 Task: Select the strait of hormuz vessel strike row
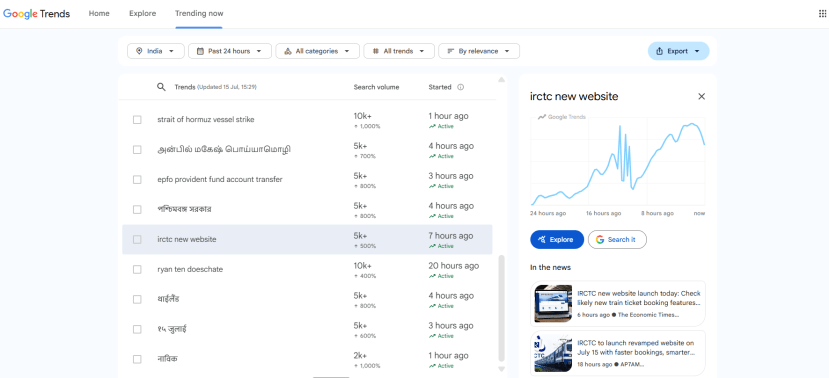click(307, 120)
